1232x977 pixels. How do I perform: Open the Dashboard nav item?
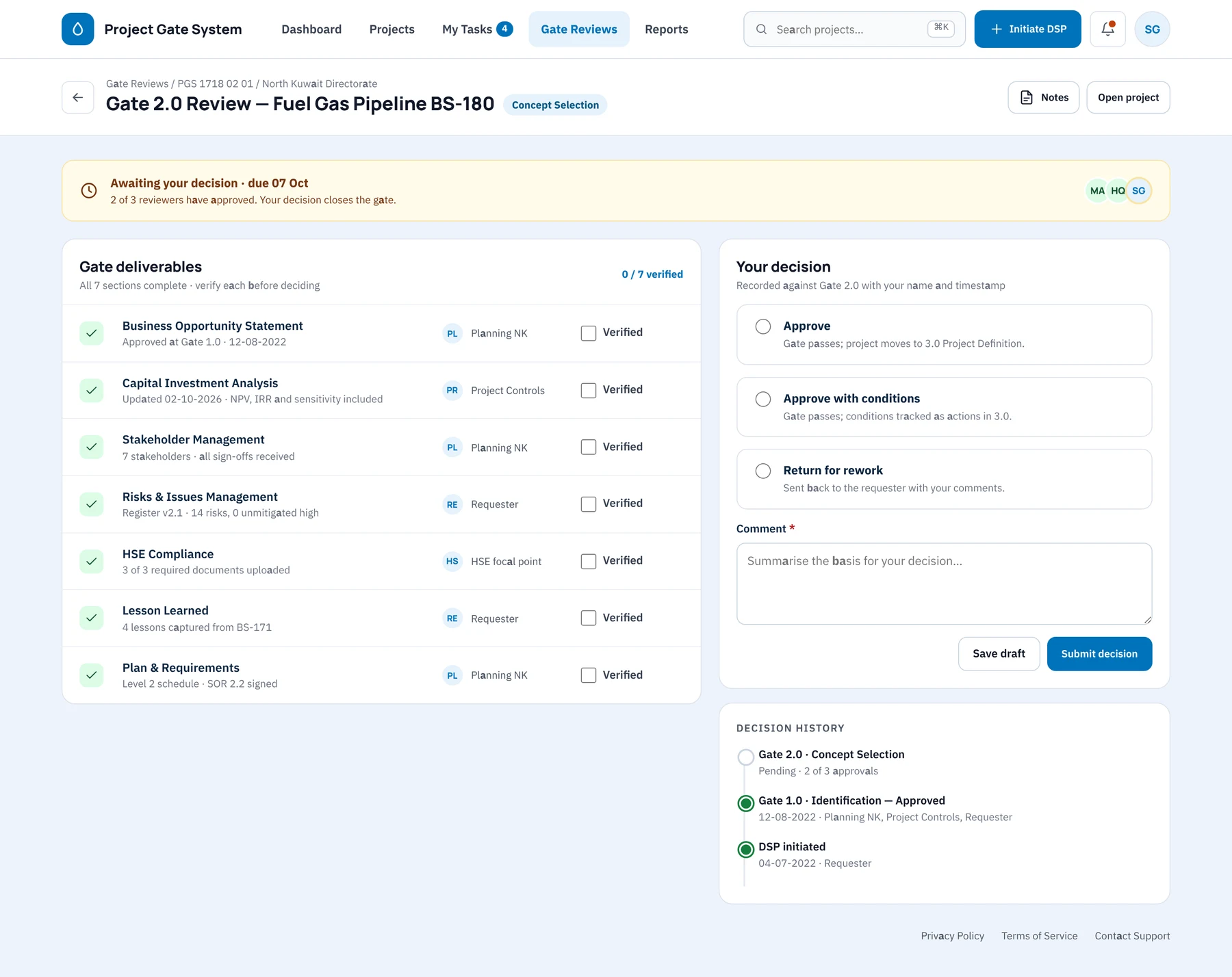(x=311, y=29)
